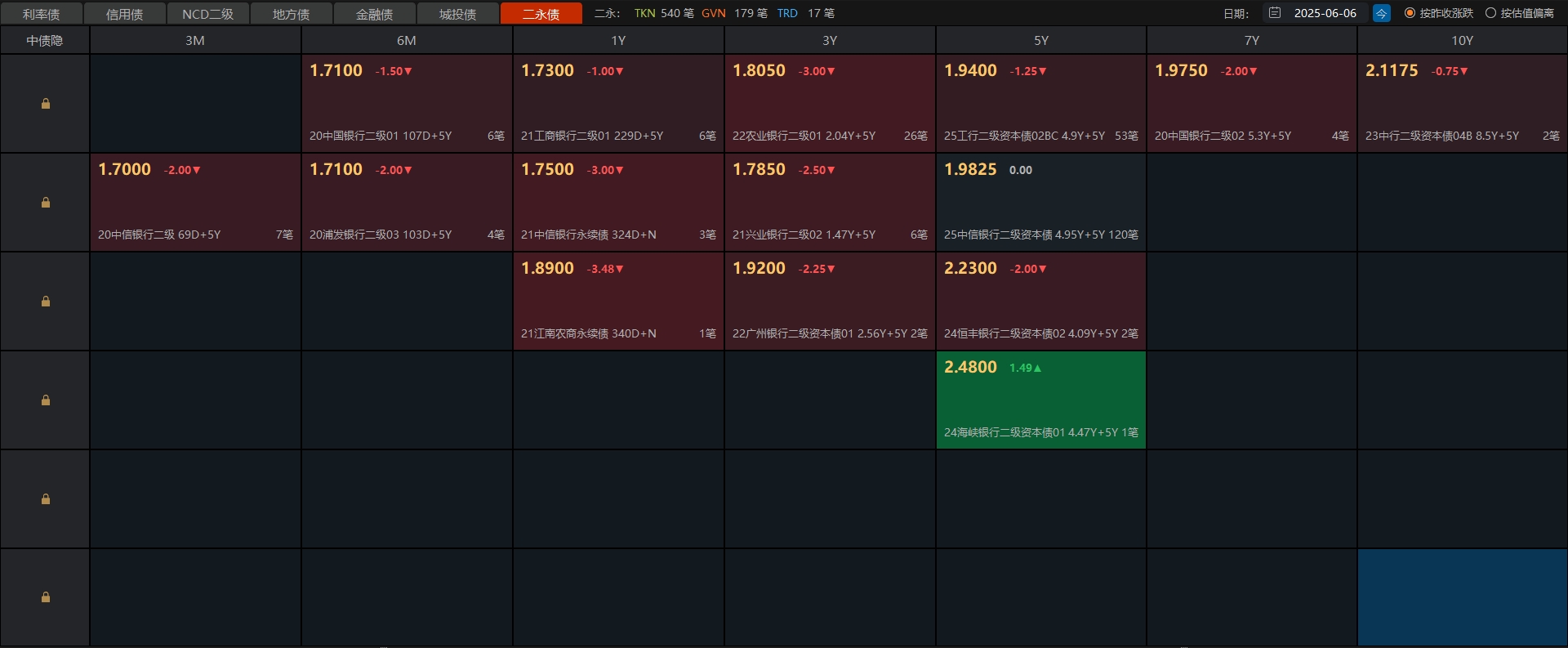The image size is (1568, 648).
Task: Open the 20浦发银行二级03 103D+5Y cell
Action: [x=407, y=202]
